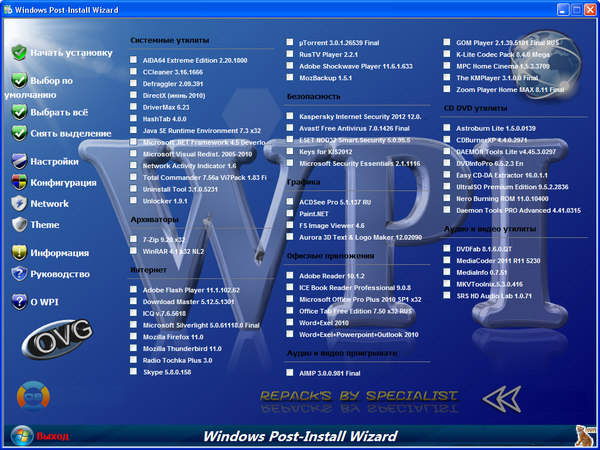This screenshot has height=450, width=600.
Task: Click the green check shield next to Выбрать всё
Action: [19, 112]
